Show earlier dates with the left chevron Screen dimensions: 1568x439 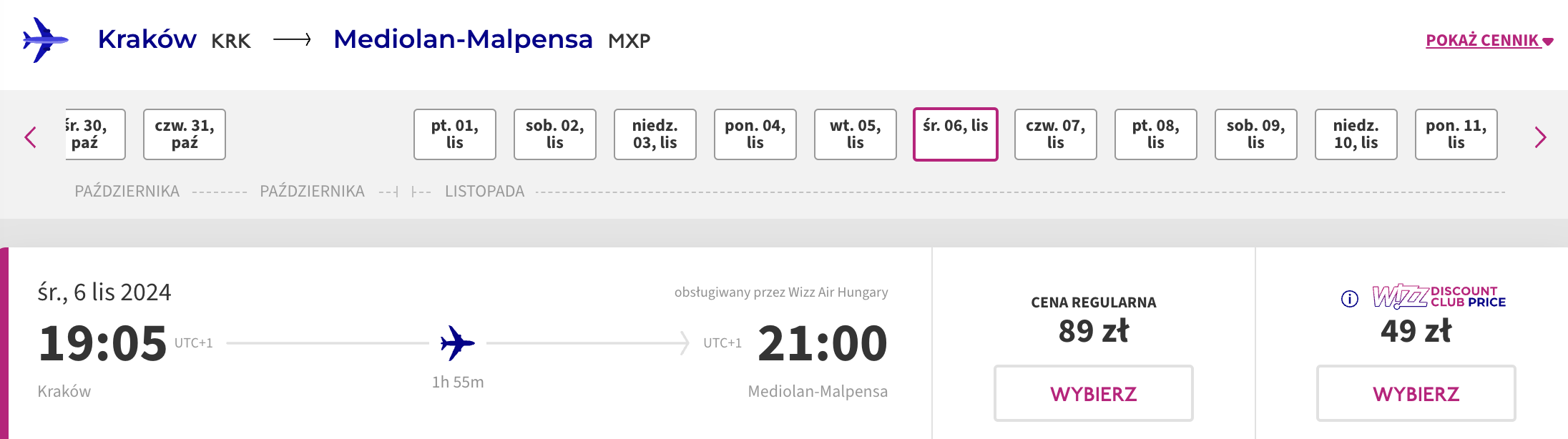[x=31, y=137]
